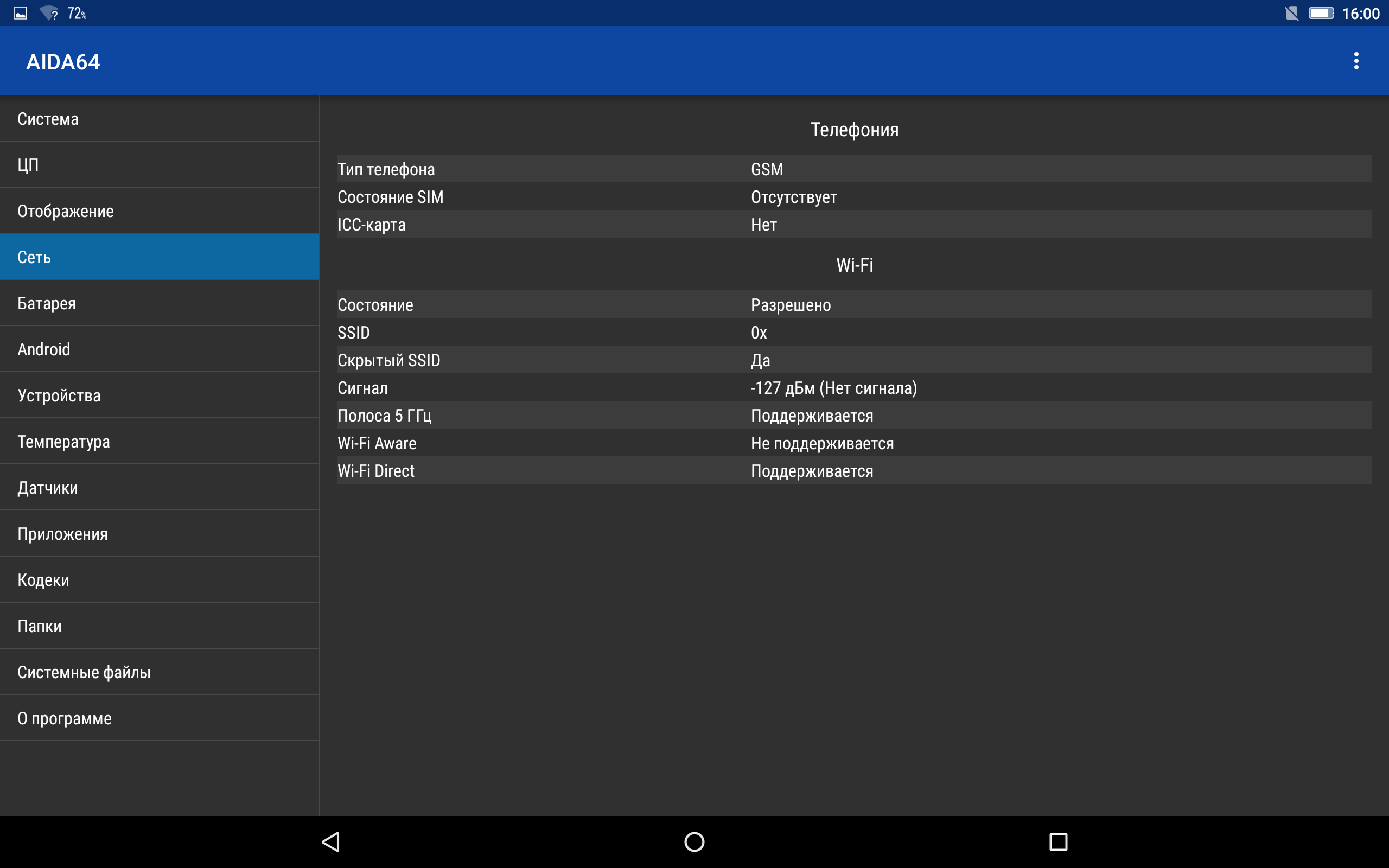This screenshot has width=1389, height=868.
Task: Tap the recent apps square button
Action: coord(1058,841)
